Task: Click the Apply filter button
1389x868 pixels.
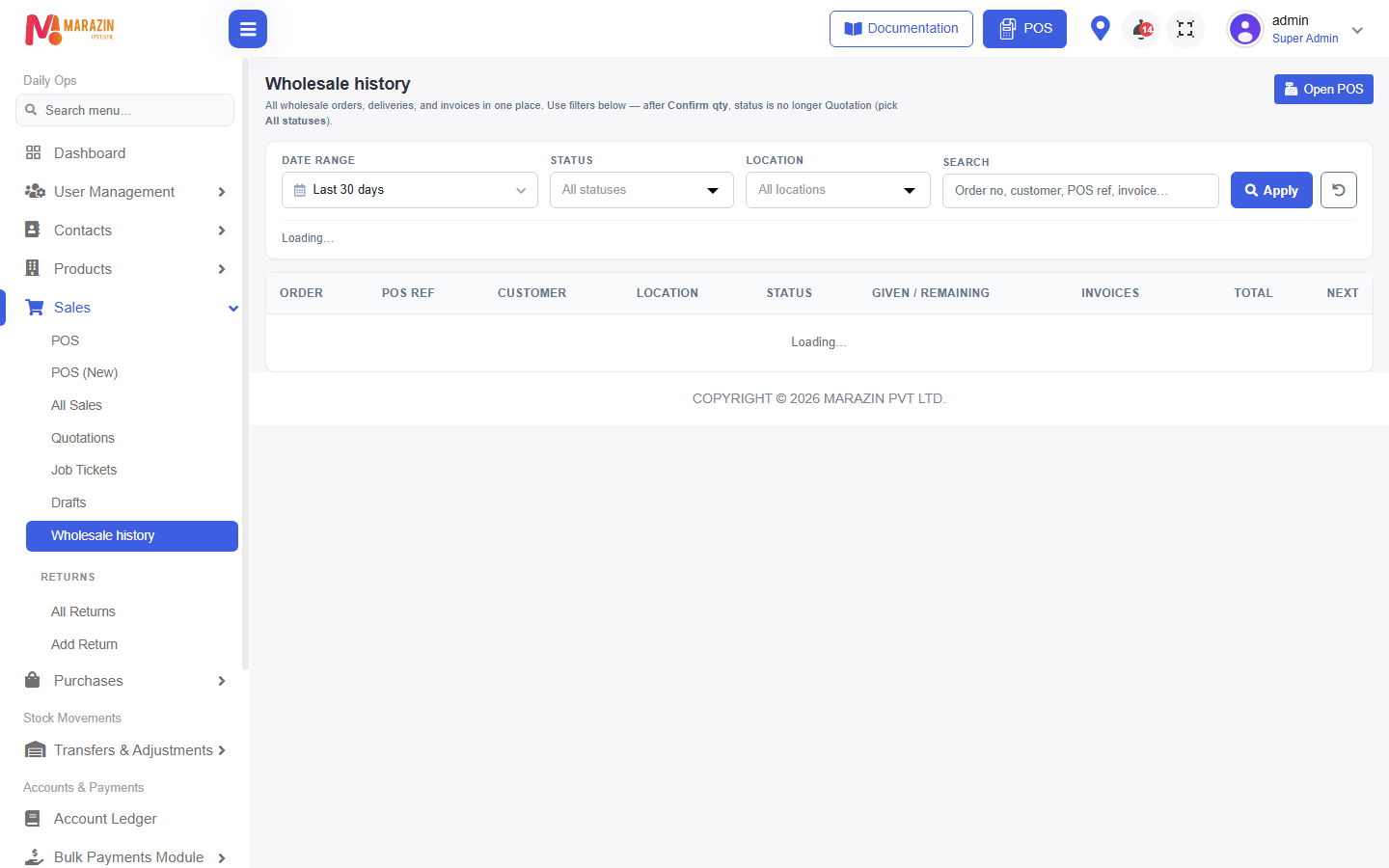Action: [1271, 190]
